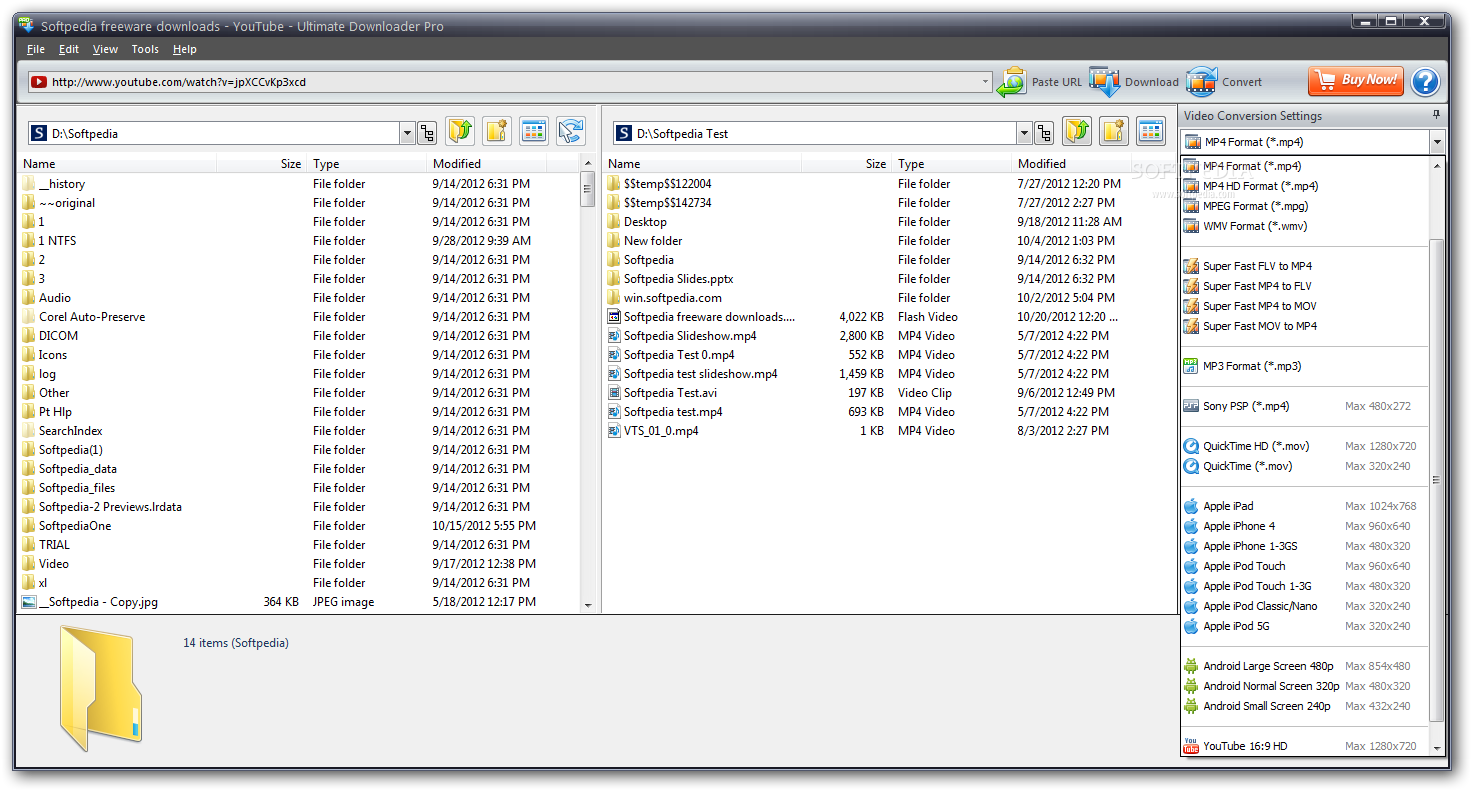Click the Android Large Screen 480p icon
The width and height of the screenshot is (1472, 791).
tap(1191, 666)
